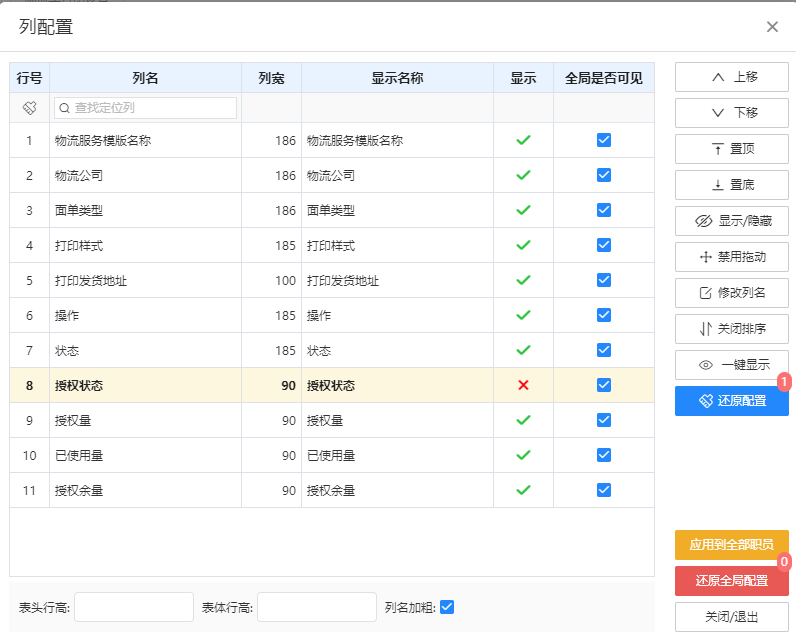Click green checkmark for 已使用量 row
Screen dimensions: 796x636
point(523,455)
